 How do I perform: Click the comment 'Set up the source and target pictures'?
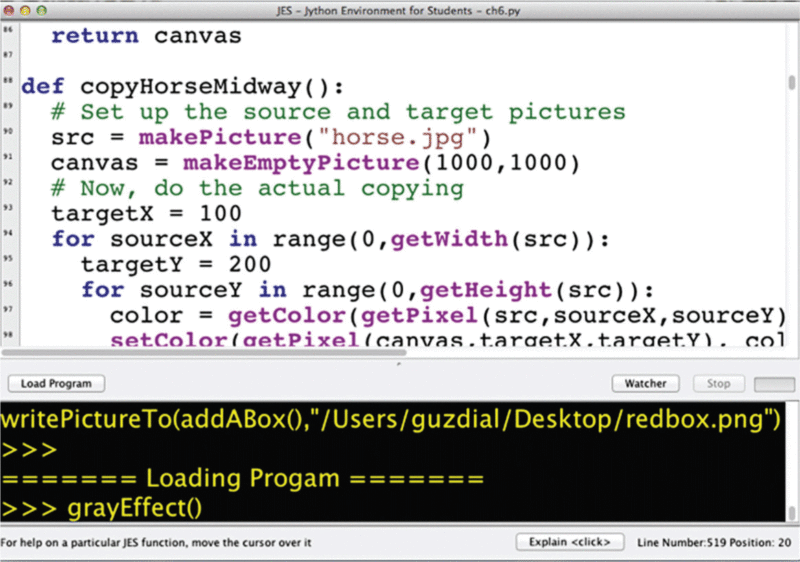(338, 112)
